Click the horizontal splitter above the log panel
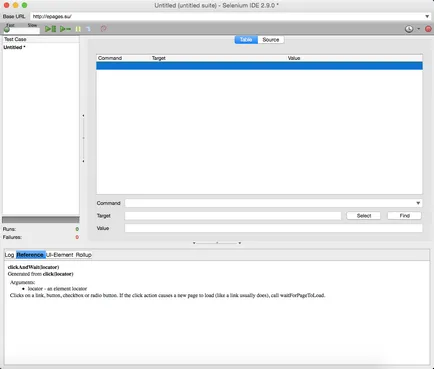 tap(217, 243)
